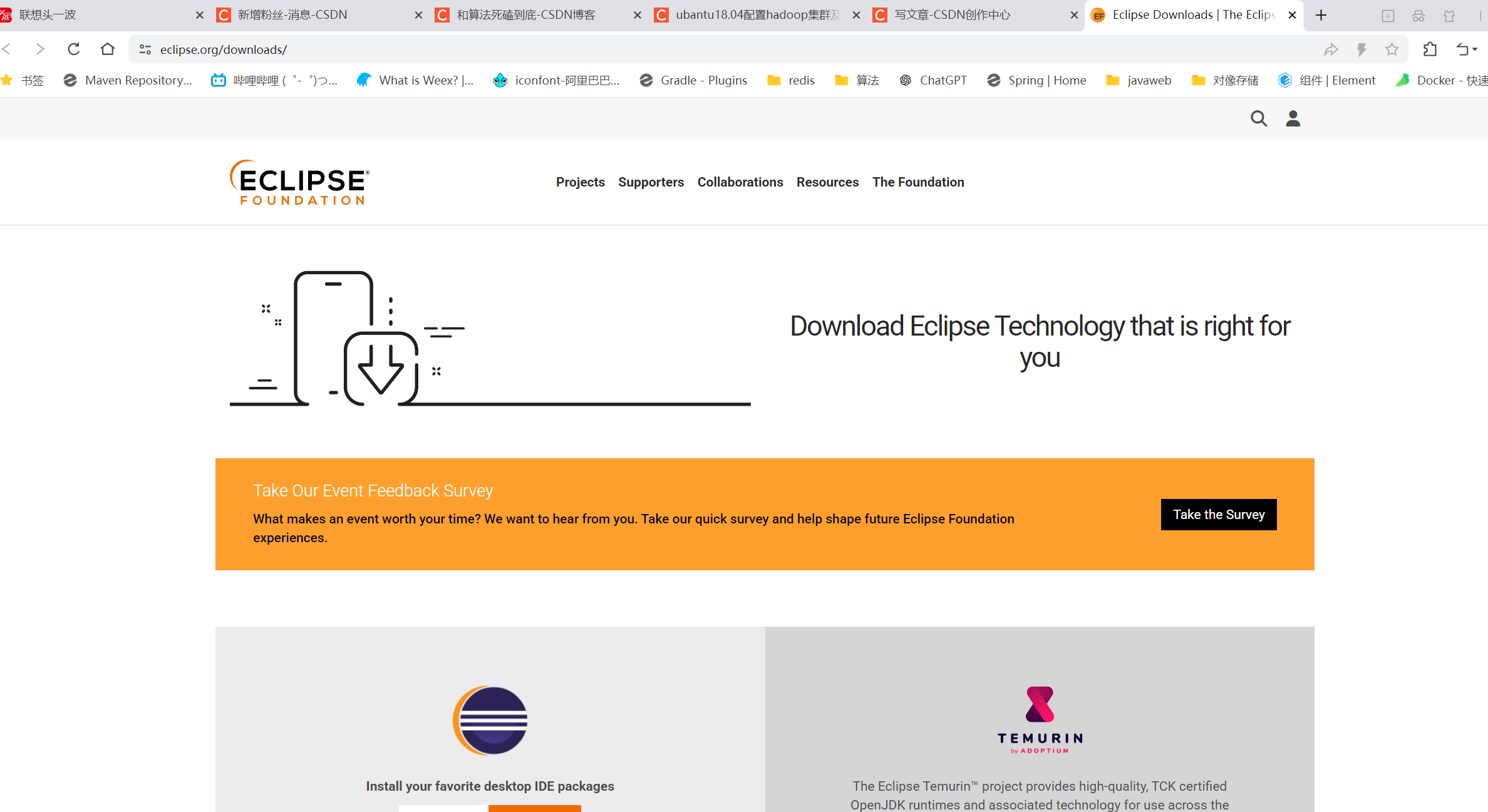Bookmark this page with star icon

(1392, 49)
